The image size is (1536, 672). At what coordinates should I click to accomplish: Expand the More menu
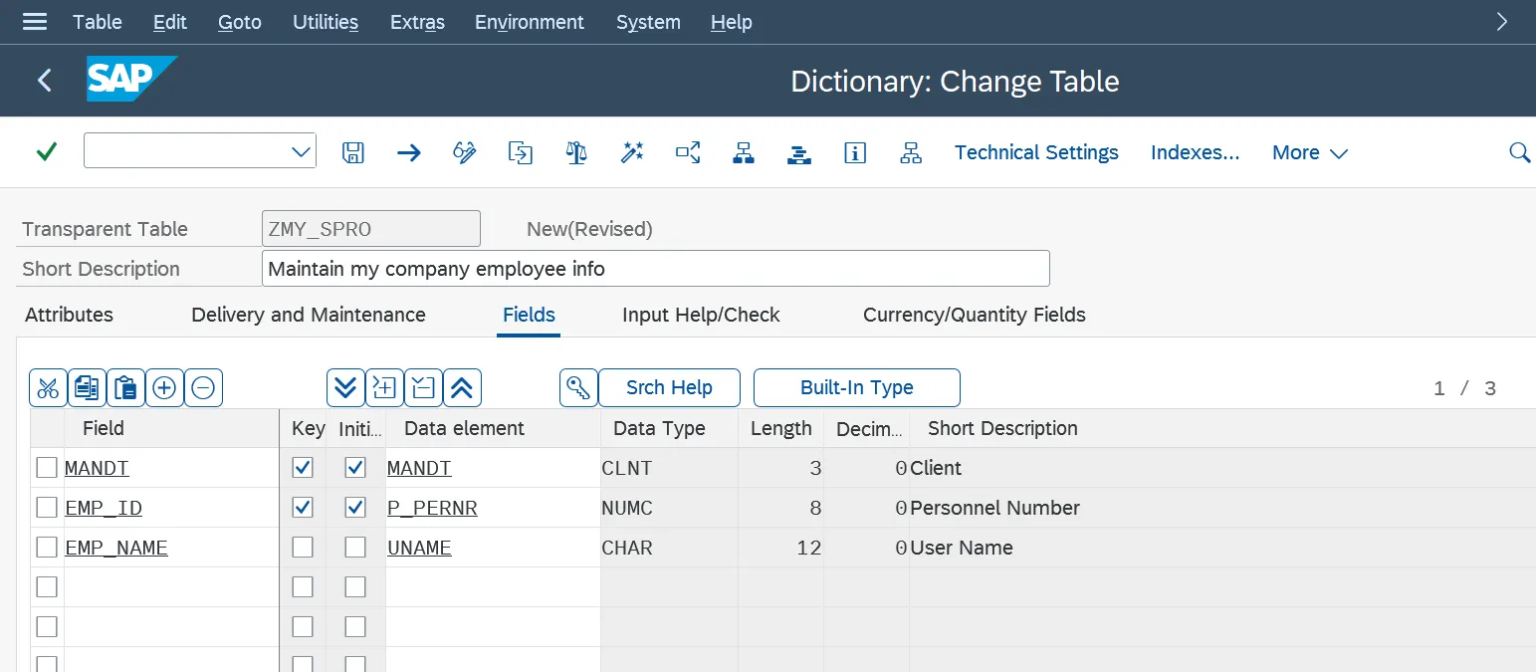pos(1307,152)
